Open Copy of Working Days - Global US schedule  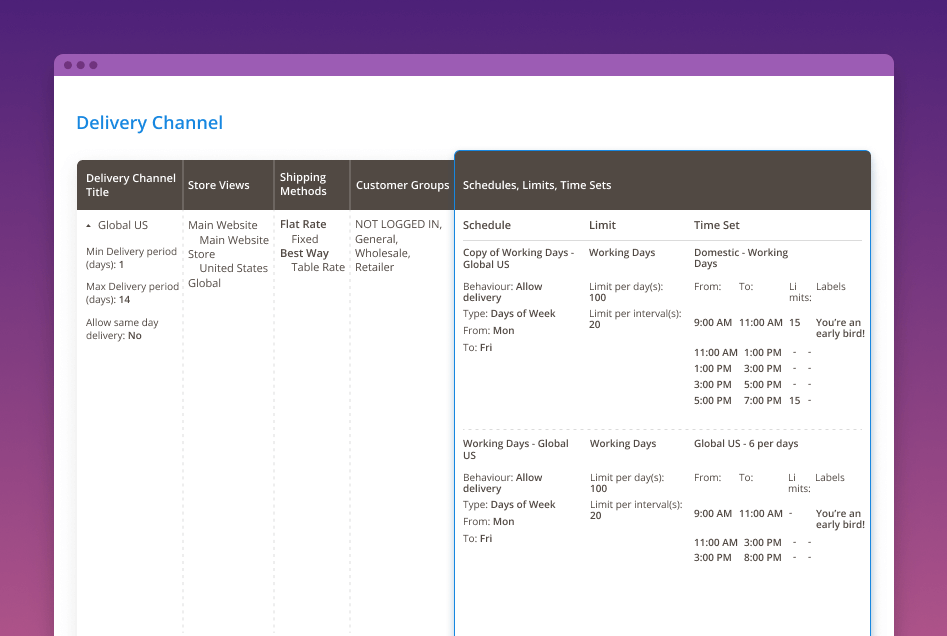(518, 259)
